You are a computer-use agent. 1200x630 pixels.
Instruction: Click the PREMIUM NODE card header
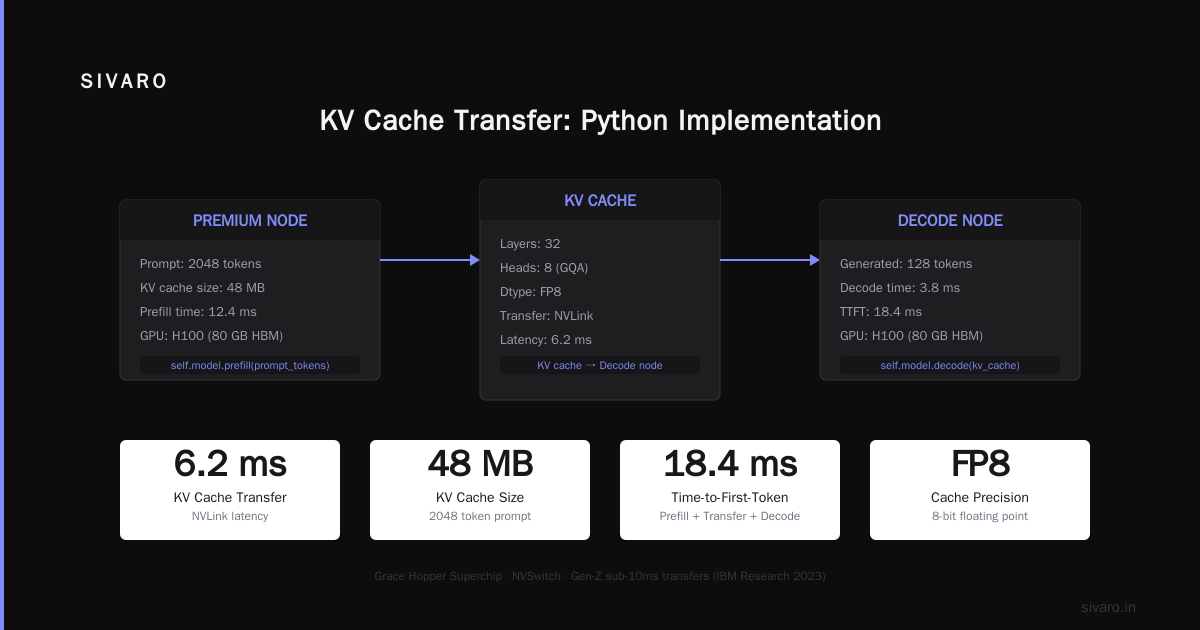click(250, 221)
